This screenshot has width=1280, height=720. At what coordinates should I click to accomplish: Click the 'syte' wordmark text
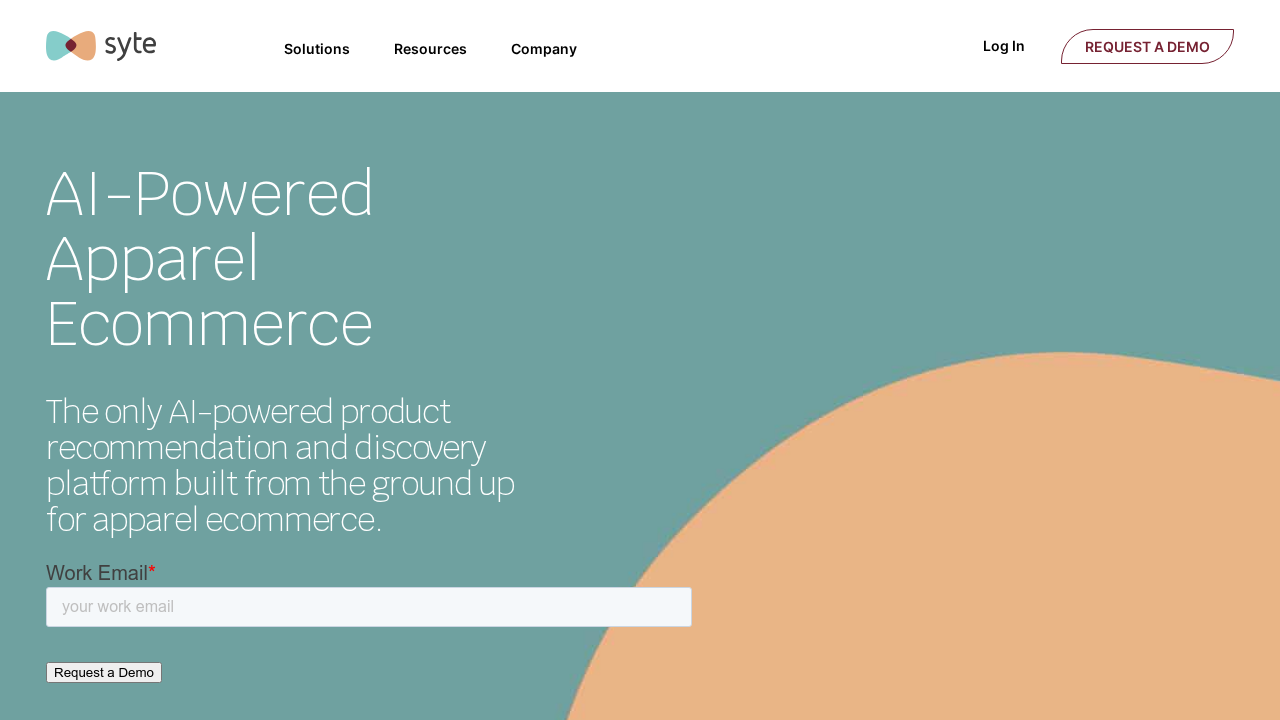pyautogui.click(x=130, y=46)
